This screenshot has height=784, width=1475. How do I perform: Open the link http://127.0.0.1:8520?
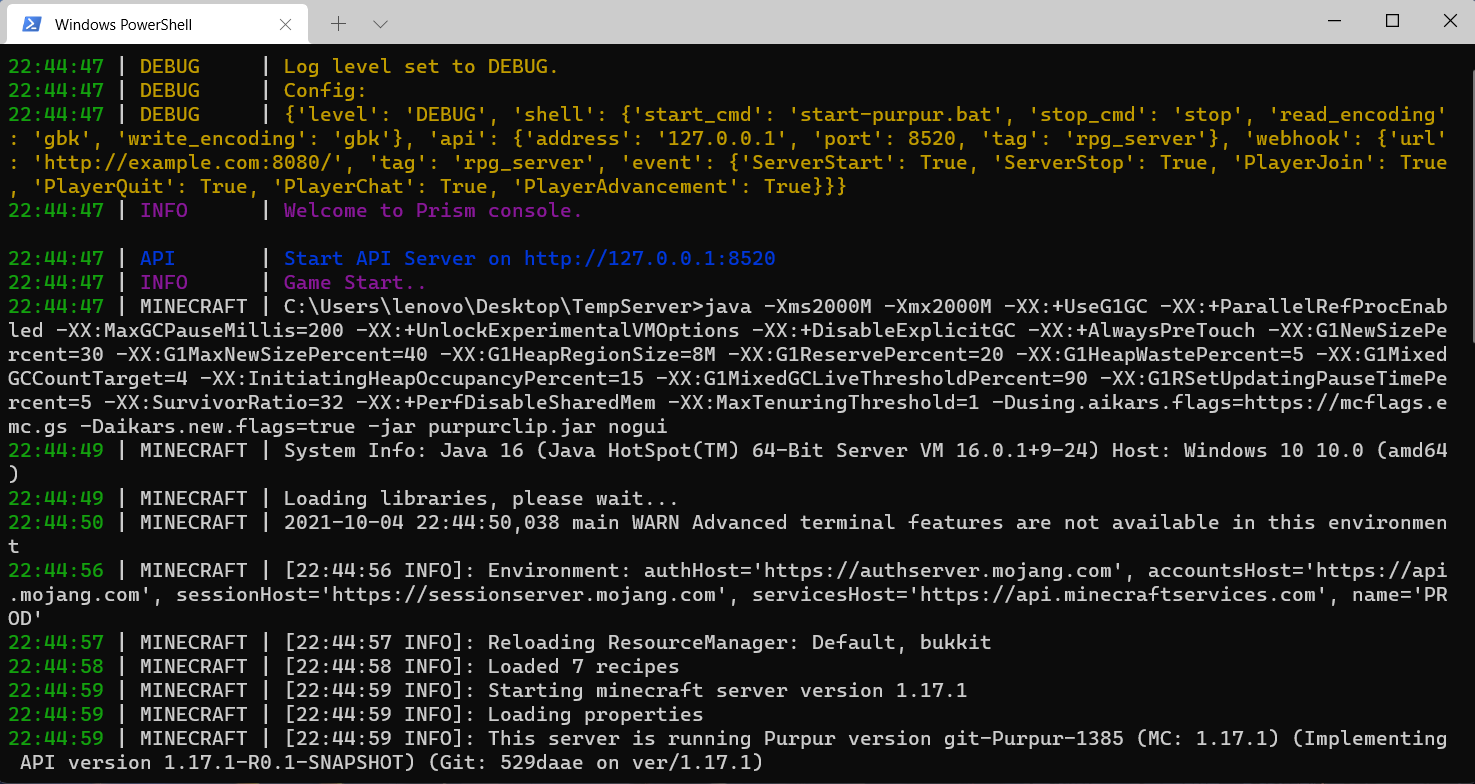click(651, 258)
